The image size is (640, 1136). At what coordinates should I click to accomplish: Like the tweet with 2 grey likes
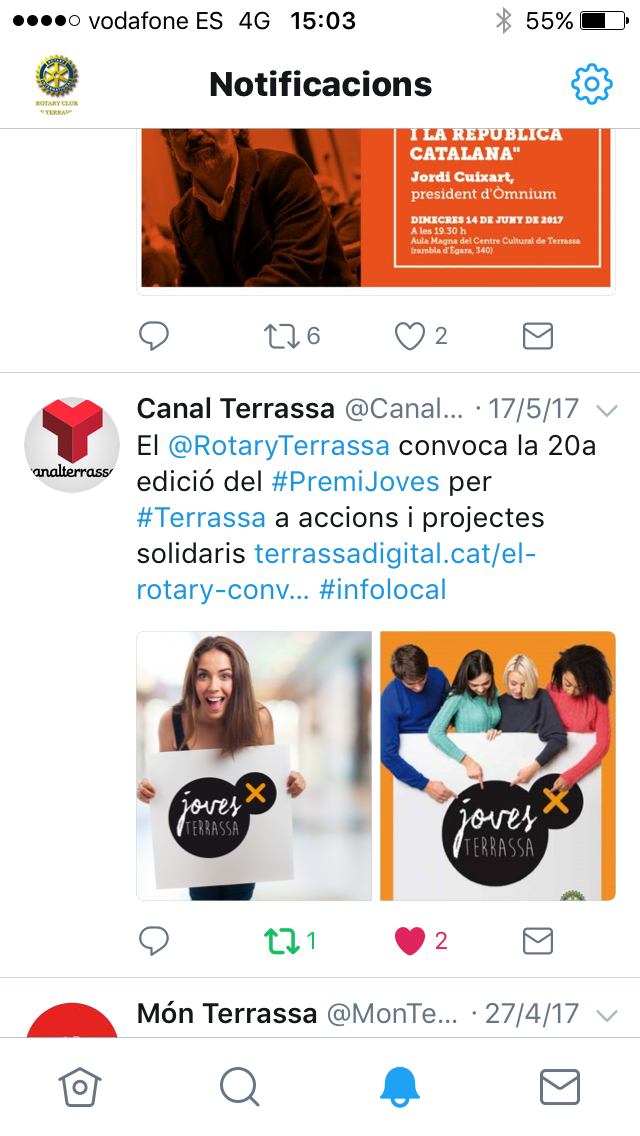(x=410, y=335)
